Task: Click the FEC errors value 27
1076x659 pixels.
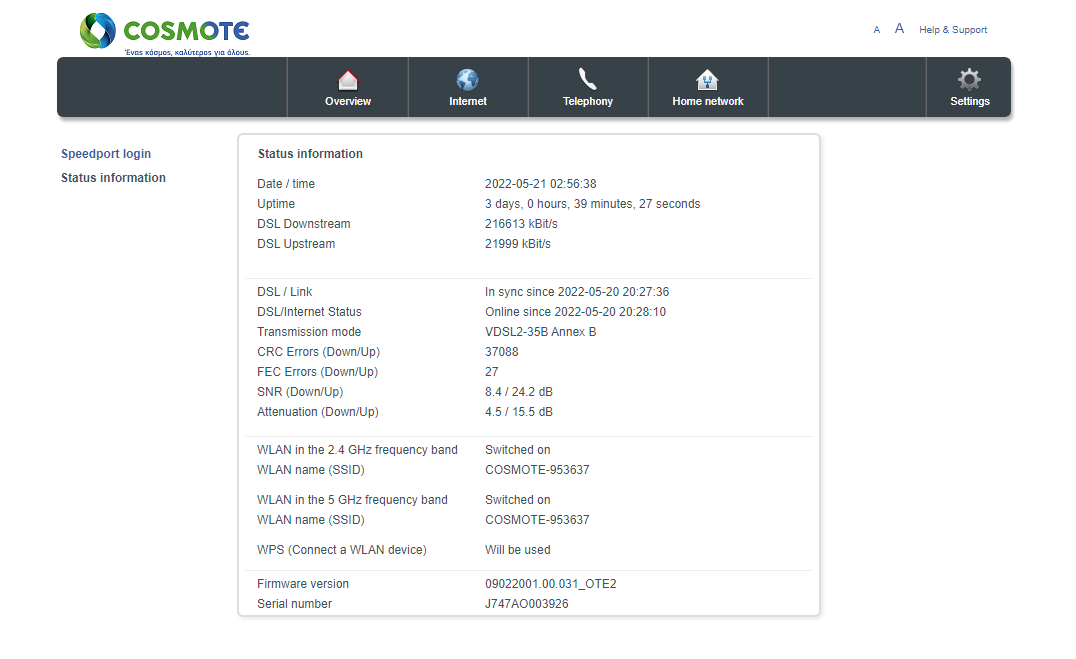Action: [491, 371]
